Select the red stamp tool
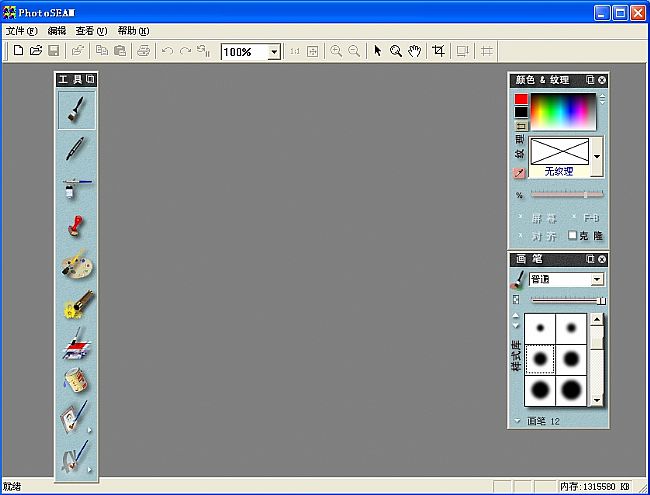 point(75,226)
